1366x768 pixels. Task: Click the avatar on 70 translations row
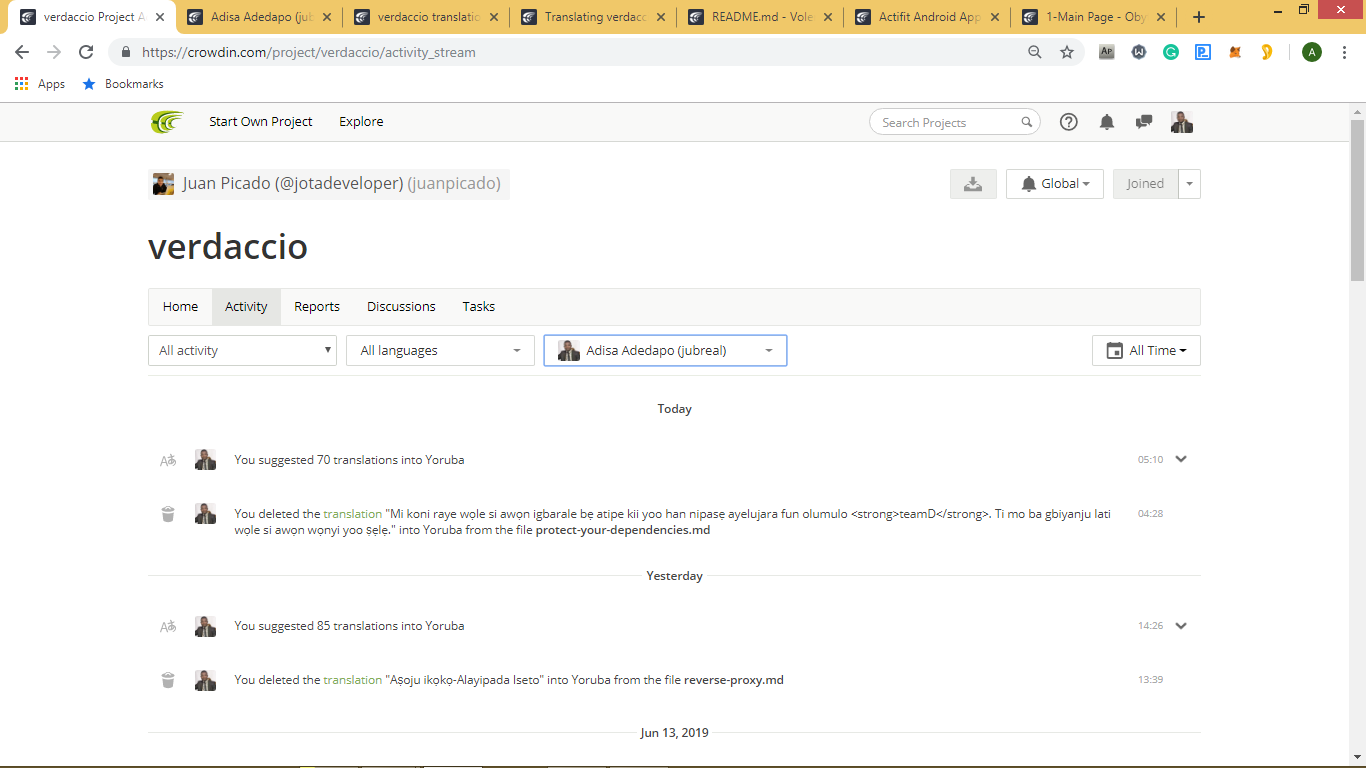tap(205, 460)
